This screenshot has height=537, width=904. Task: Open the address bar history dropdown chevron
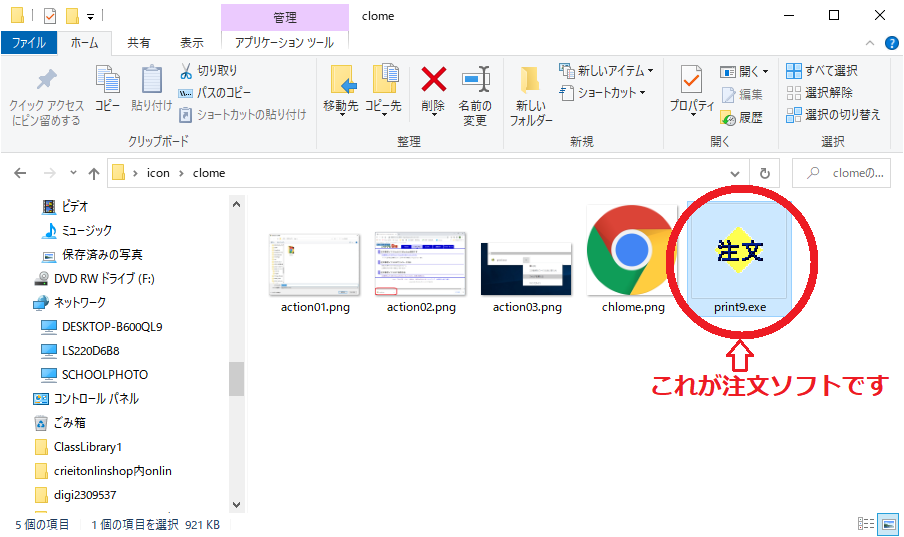click(x=737, y=173)
